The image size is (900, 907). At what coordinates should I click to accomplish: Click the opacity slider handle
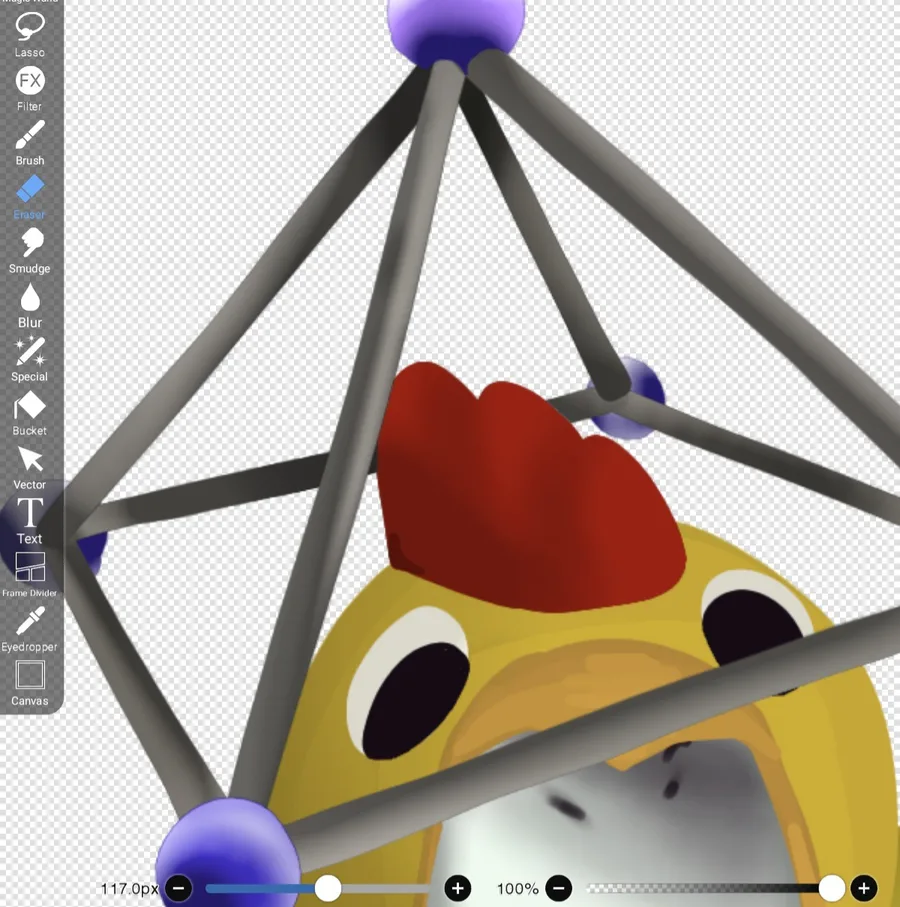coord(832,888)
